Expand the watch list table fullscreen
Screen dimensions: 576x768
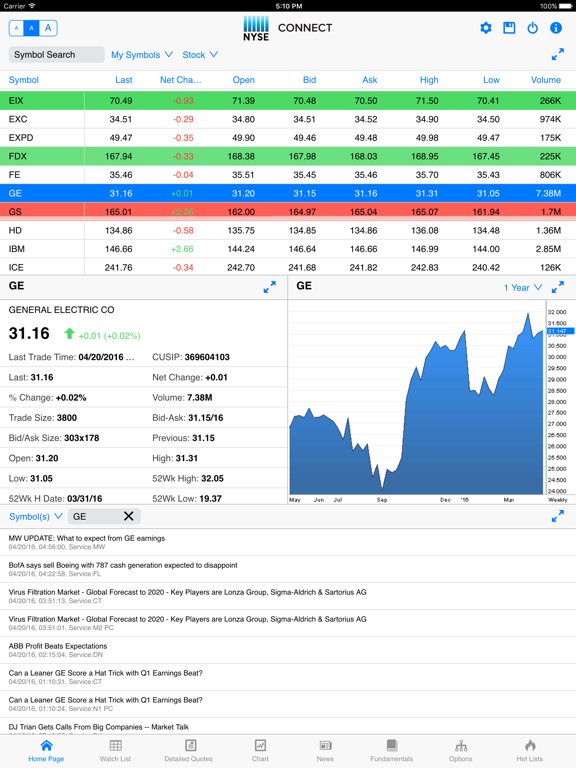pyautogui.click(x=557, y=54)
